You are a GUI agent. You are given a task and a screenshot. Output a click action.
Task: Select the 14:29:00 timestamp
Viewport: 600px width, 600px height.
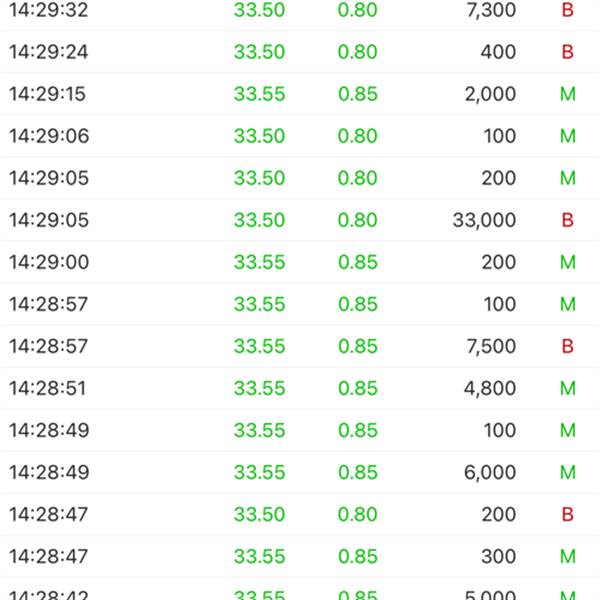49,262
